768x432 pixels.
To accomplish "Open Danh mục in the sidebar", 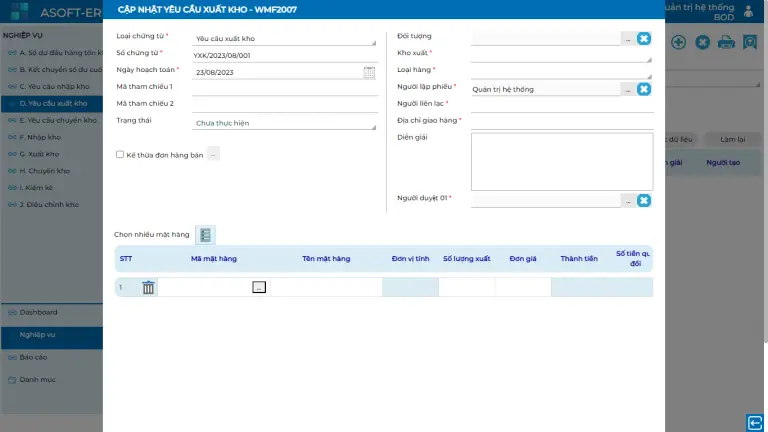I will 38,379.
